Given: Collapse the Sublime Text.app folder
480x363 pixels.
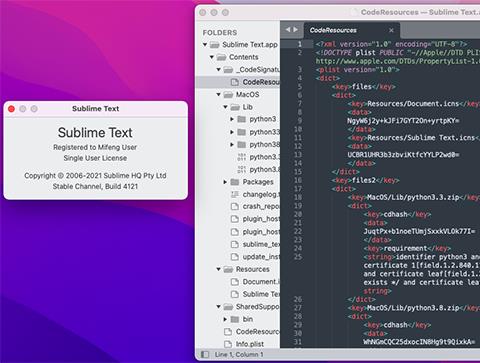Looking at the screenshot, I should click(205, 44).
